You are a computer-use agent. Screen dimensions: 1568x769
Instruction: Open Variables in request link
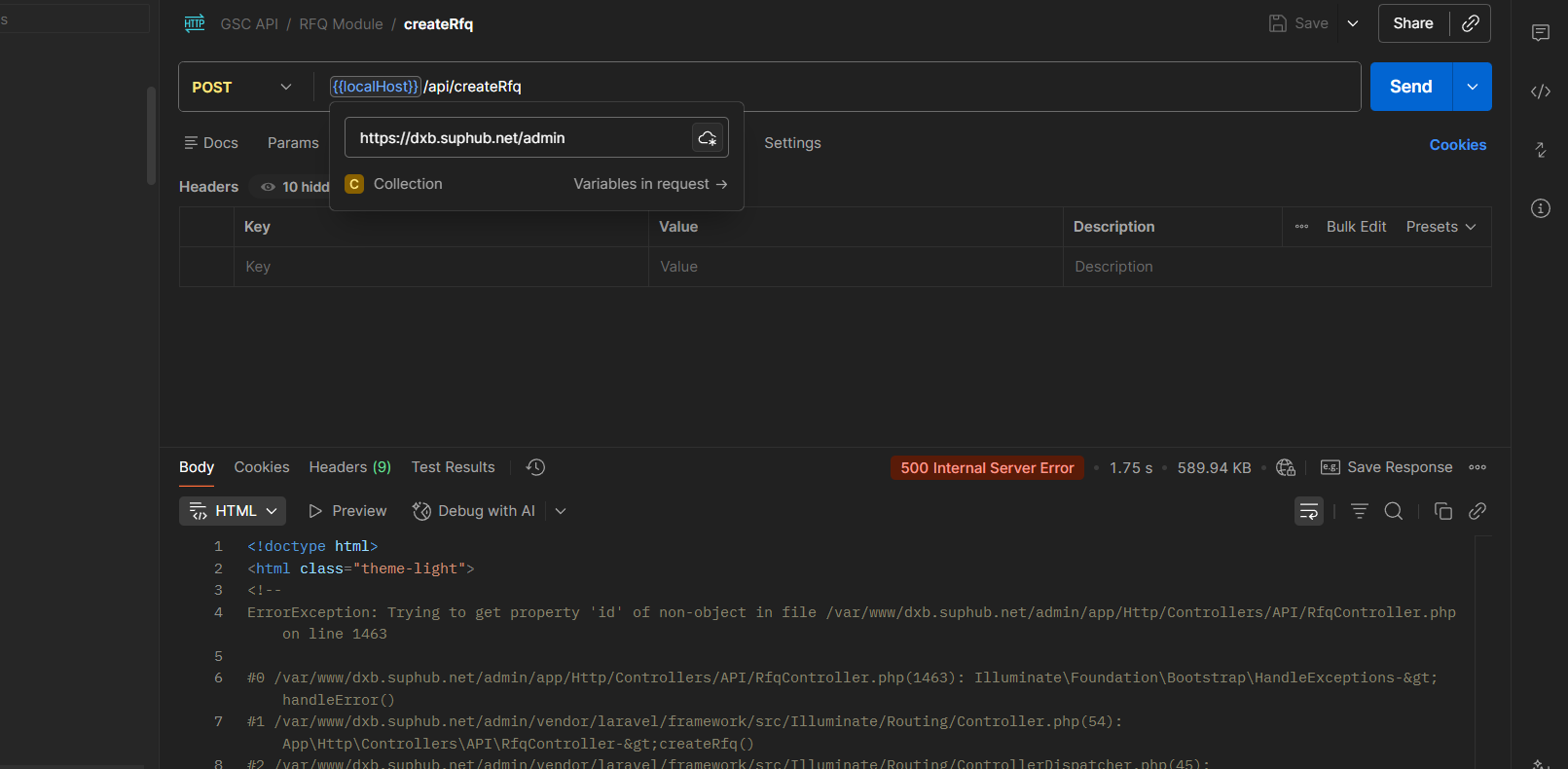[650, 184]
